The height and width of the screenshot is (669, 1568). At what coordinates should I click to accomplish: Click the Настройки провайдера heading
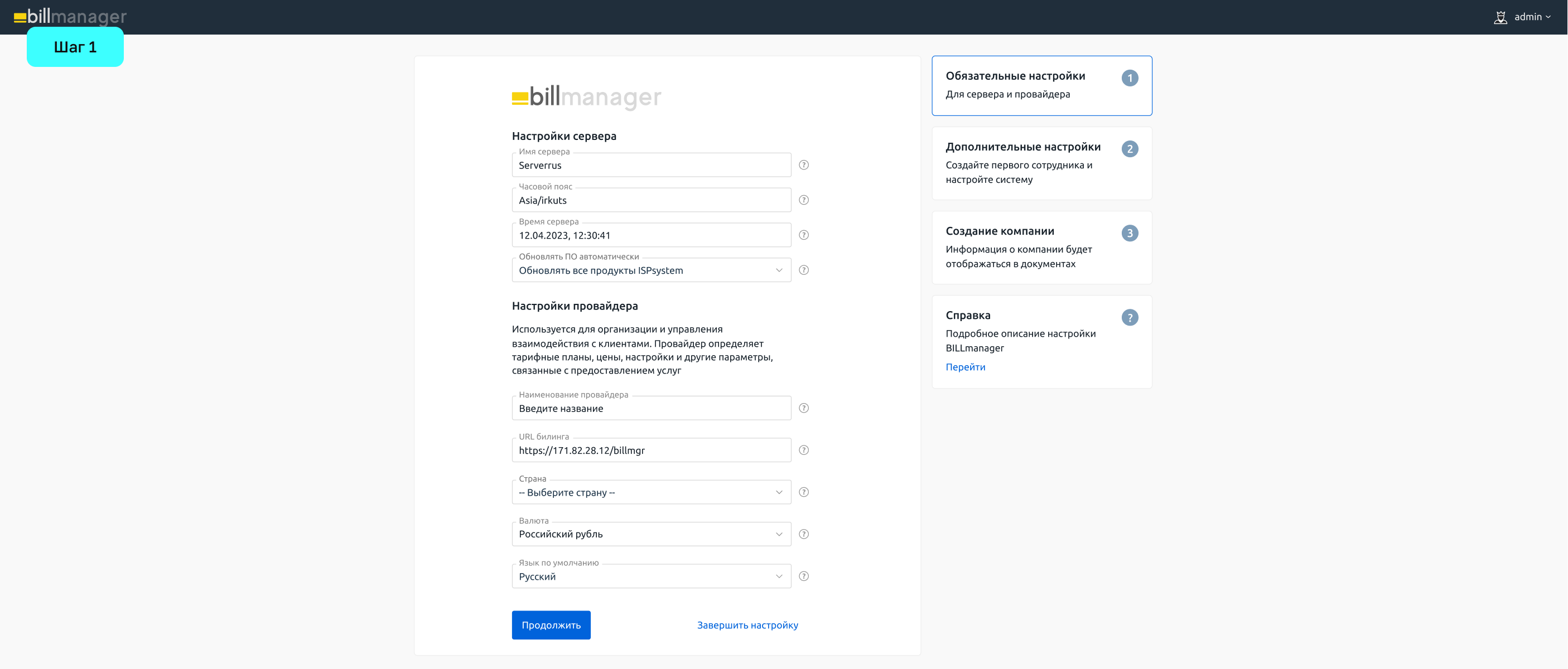(575, 306)
